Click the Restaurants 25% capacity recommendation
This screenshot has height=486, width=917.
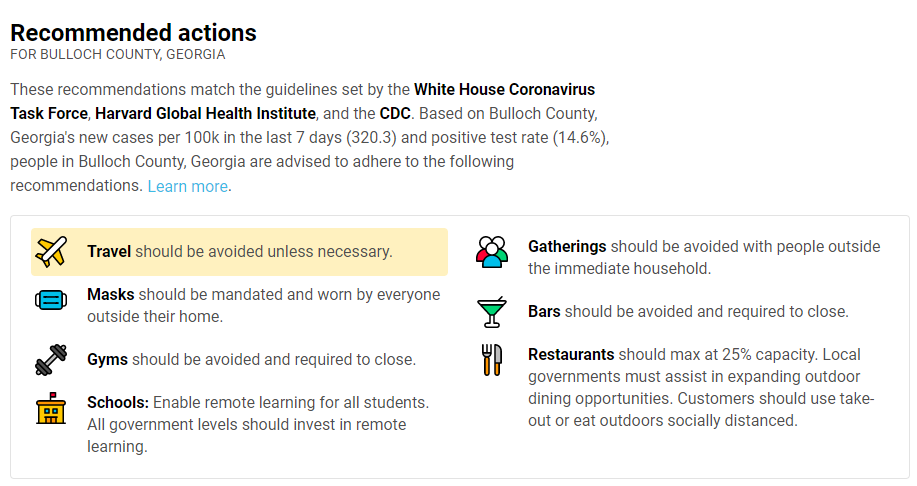pyautogui.click(x=701, y=387)
